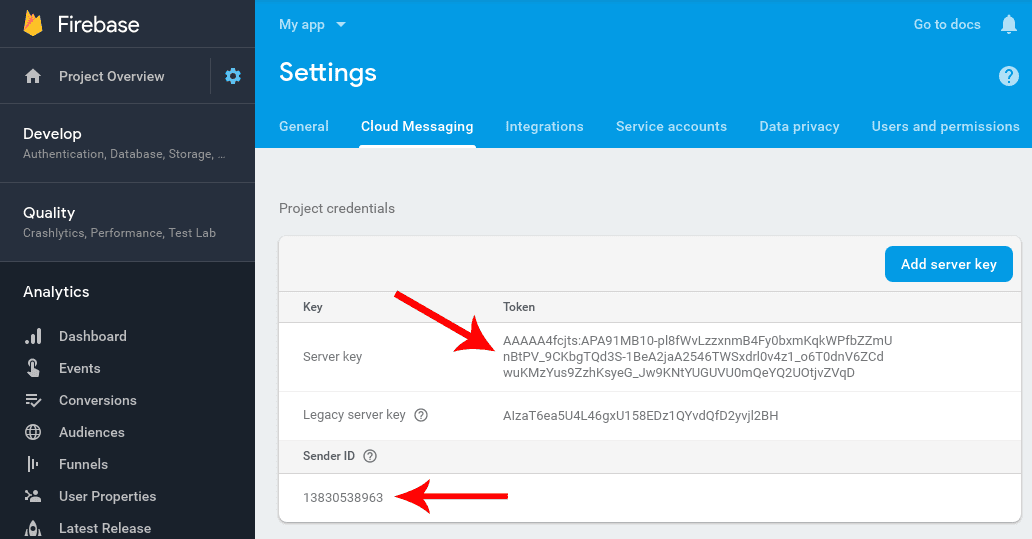
Task: Select the Sender ID number 13830538963
Action: click(x=343, y=497)
